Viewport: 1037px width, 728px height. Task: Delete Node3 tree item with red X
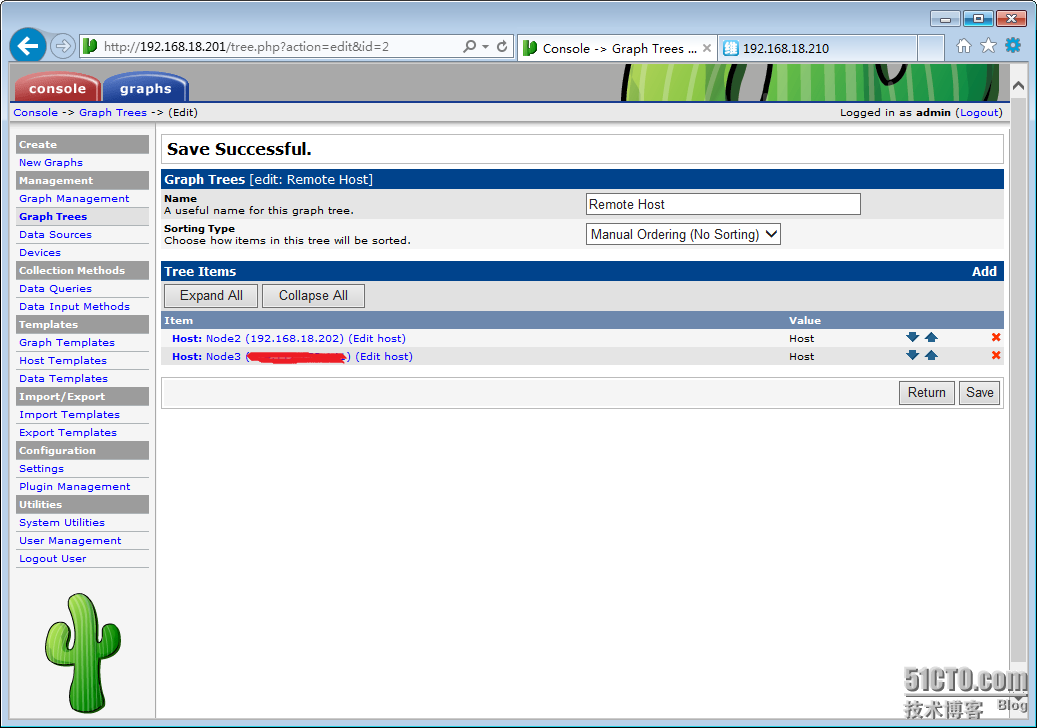coord(996,355)
